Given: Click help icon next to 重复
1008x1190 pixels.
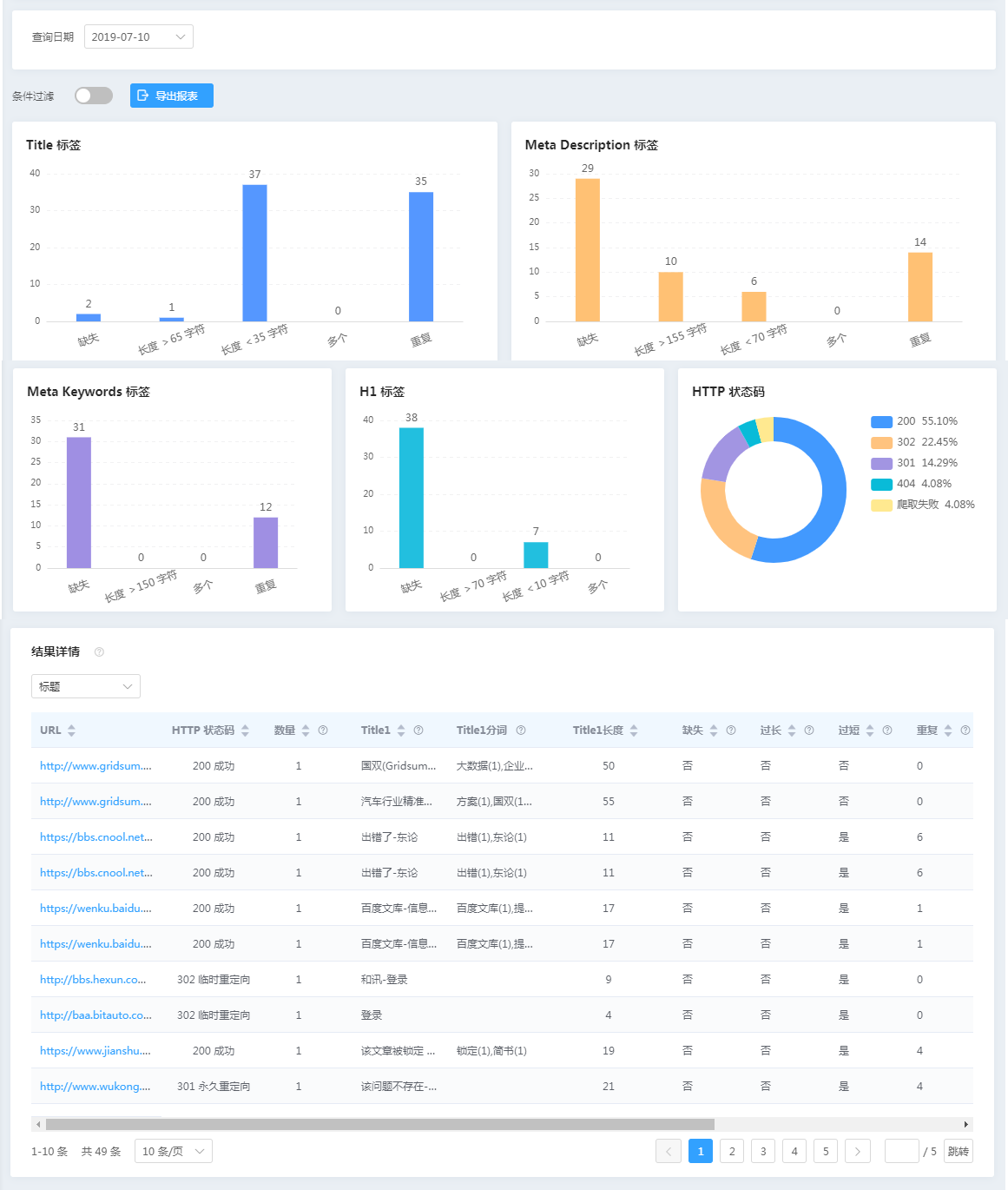Looking at the screenshot, I should [x=965, y=731].
